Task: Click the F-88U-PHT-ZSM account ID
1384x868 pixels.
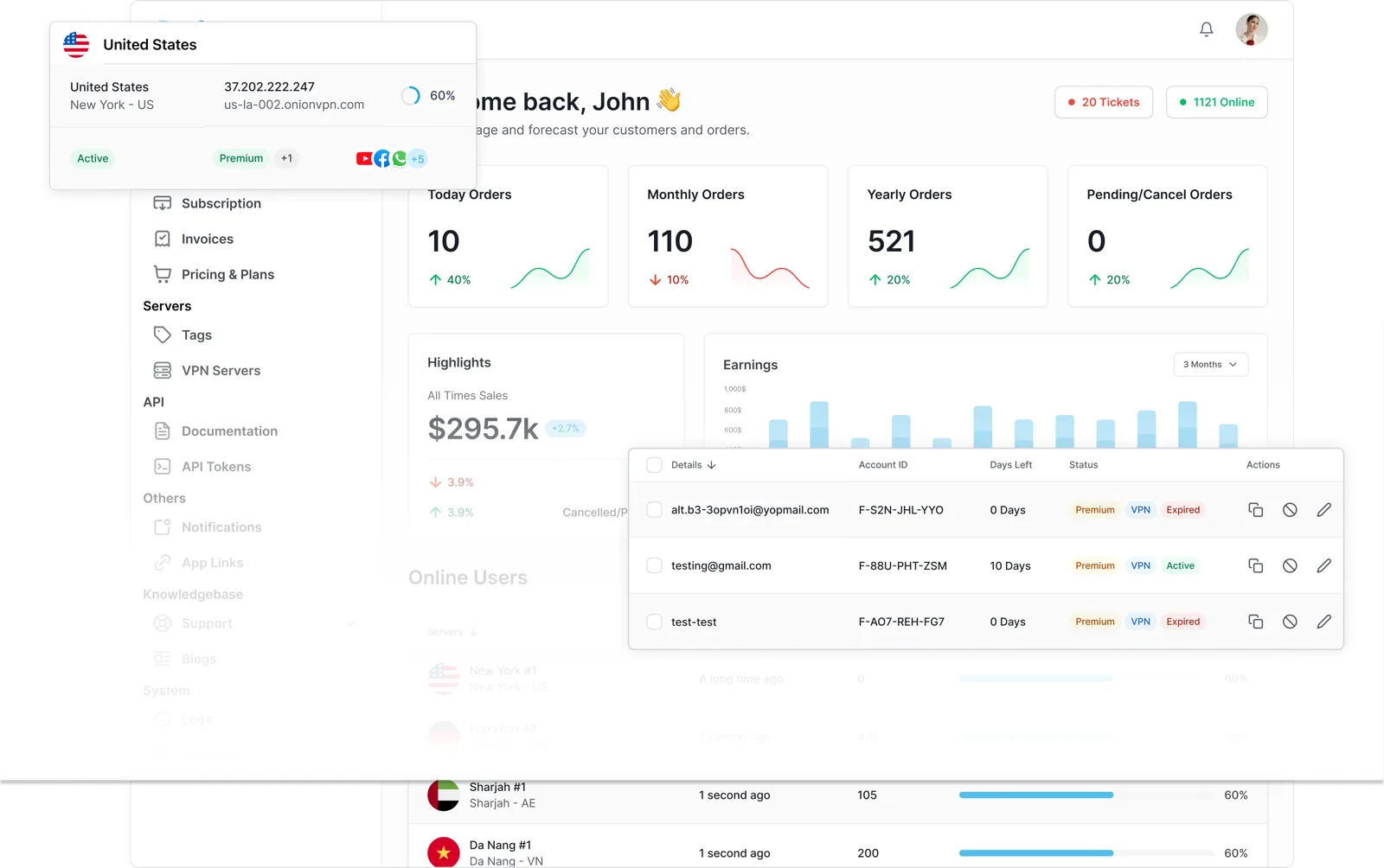Action: (902, 565)
